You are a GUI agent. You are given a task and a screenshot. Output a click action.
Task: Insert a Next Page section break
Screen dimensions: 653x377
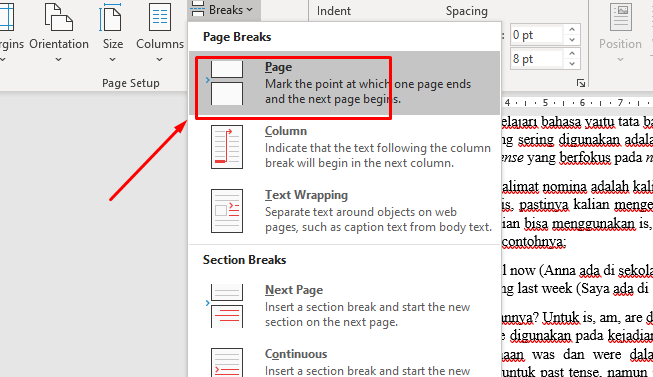[x=344, y=306]
